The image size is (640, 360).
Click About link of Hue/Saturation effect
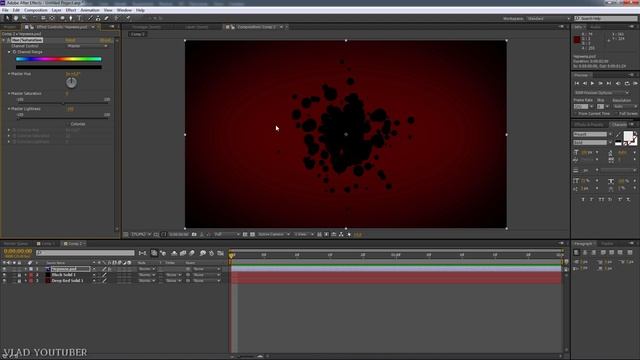(x=105, y=40)
